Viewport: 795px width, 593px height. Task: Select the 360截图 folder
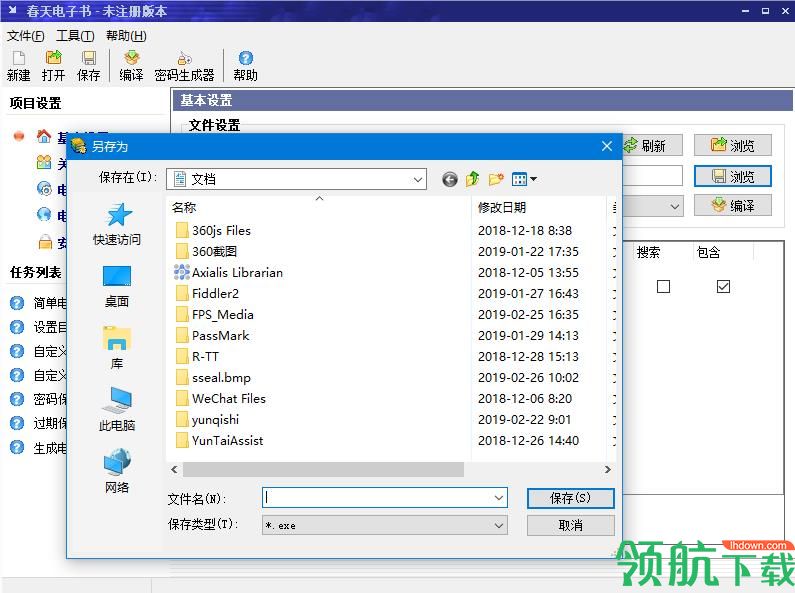(x=206, y=252)
